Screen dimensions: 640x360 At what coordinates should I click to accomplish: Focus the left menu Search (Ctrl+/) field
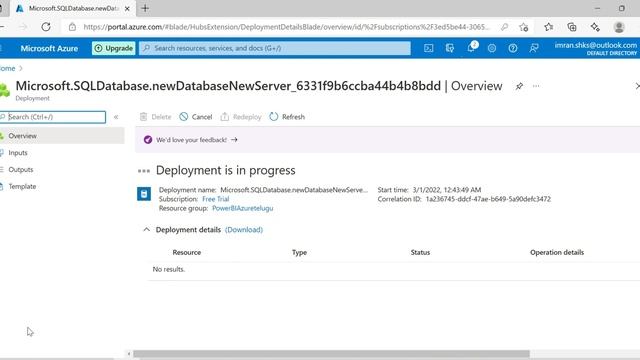click(53, 117)
